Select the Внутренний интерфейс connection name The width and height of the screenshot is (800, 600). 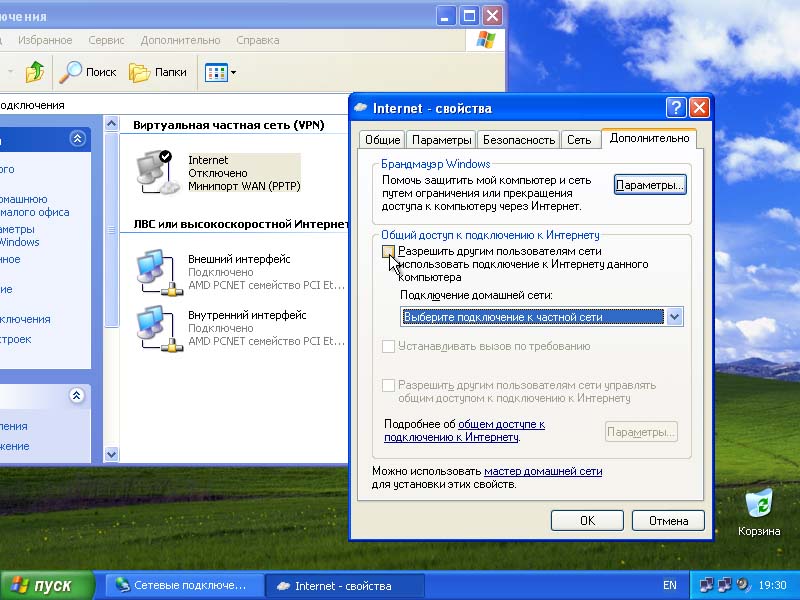tap(247, 315)
